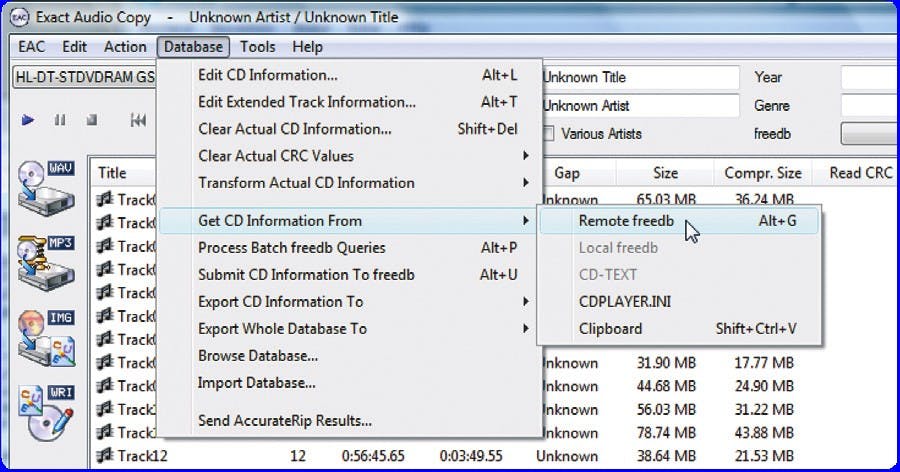
Task: Click the 38.64 MB size cell
Action: [x=666, y=456]
